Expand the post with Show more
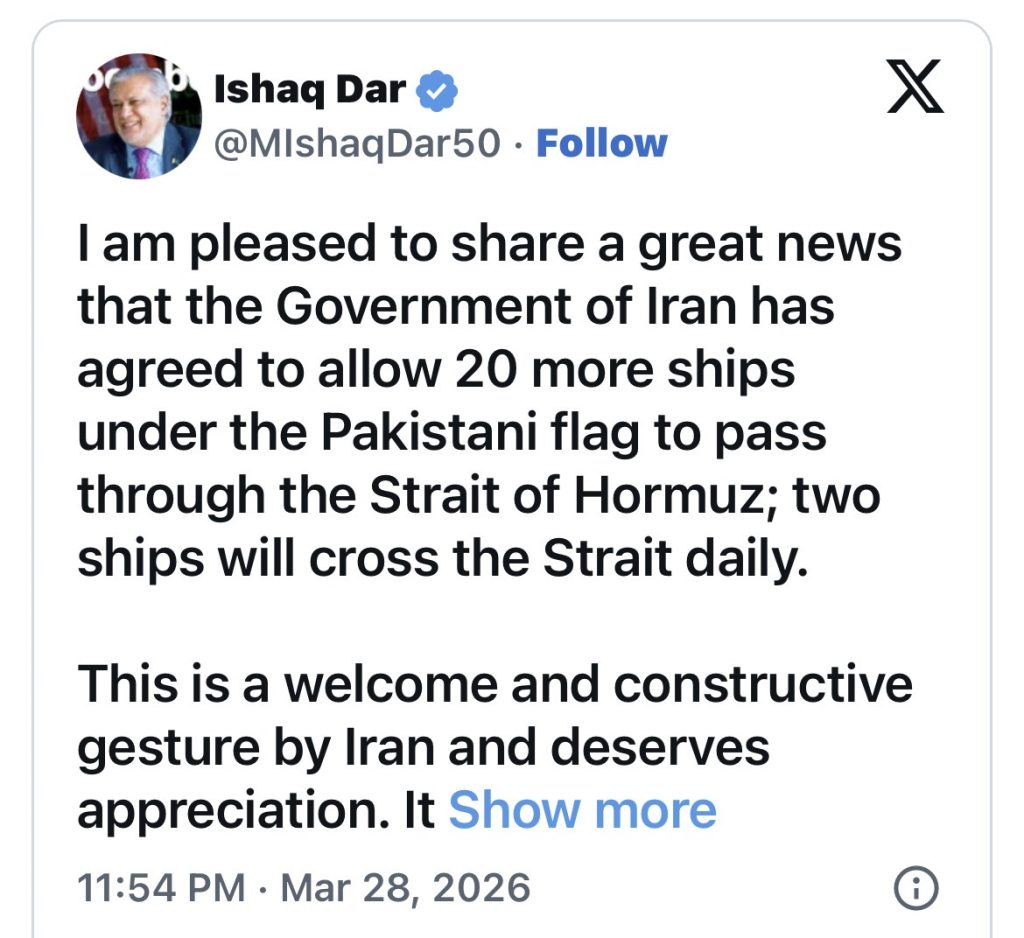 [x=582, y=810]
